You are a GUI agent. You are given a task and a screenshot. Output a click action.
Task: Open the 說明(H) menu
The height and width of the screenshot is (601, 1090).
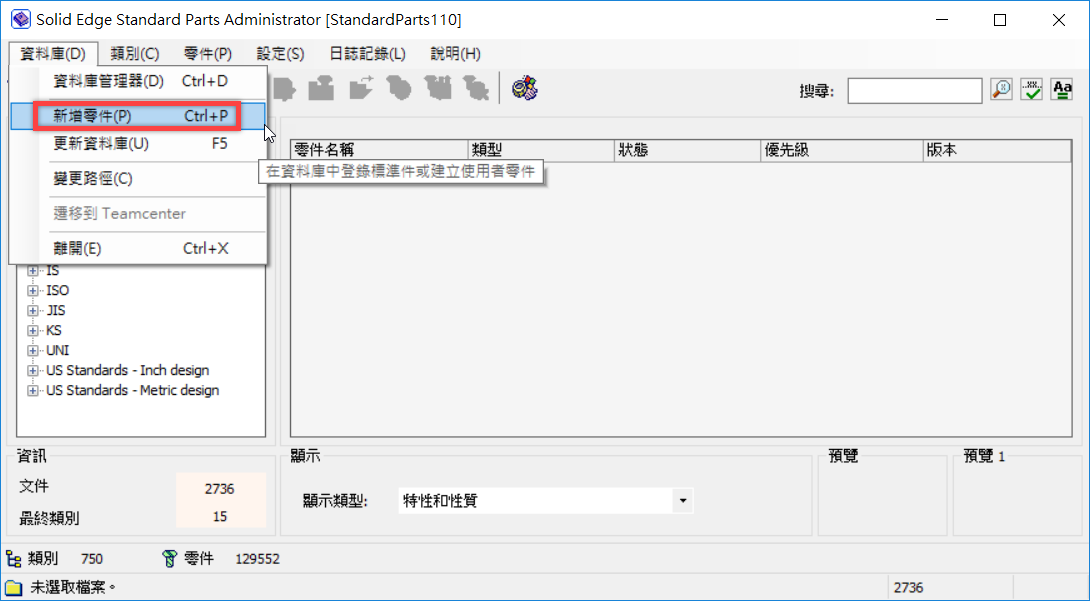[x=455, y=53]
